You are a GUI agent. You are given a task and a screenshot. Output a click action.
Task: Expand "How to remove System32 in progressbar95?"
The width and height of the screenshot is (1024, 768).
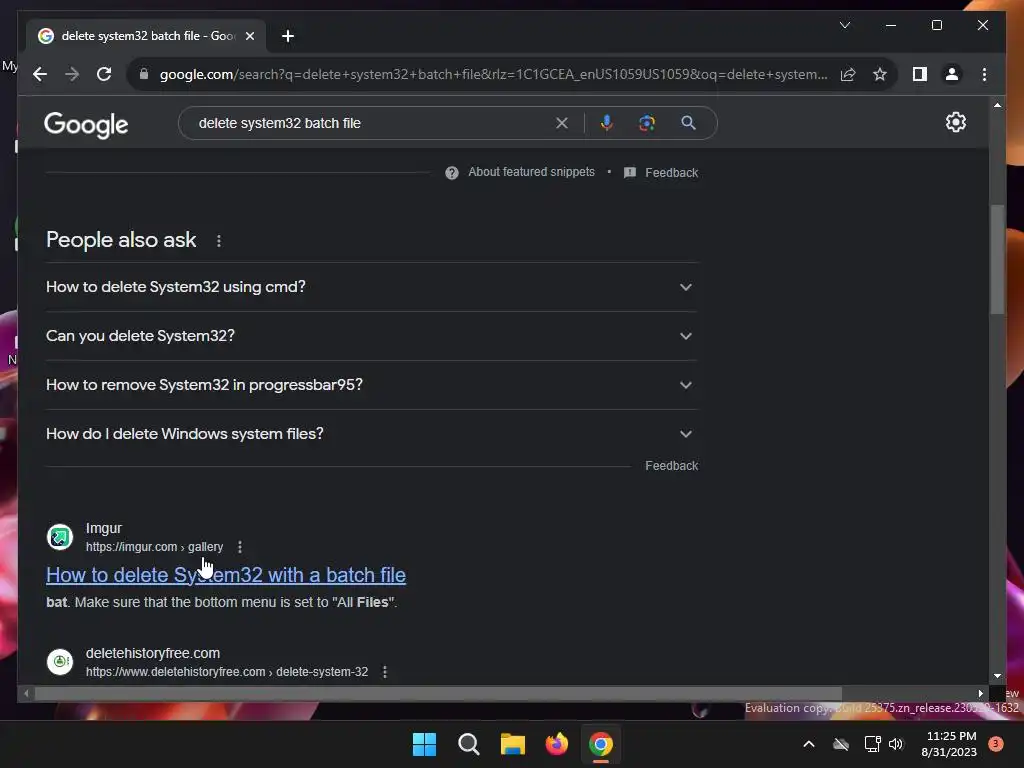pos(372,385)
